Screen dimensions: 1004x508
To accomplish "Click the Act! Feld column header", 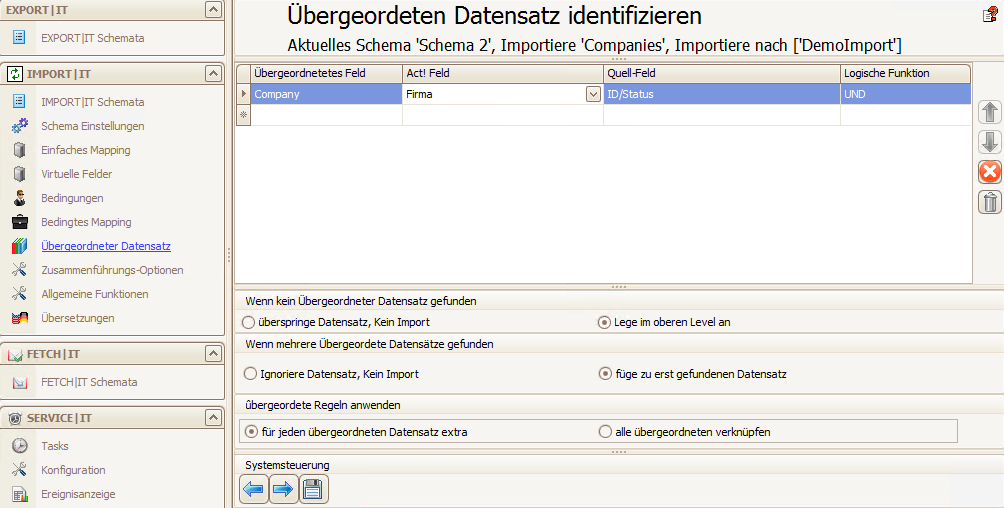I will (503, 73).
